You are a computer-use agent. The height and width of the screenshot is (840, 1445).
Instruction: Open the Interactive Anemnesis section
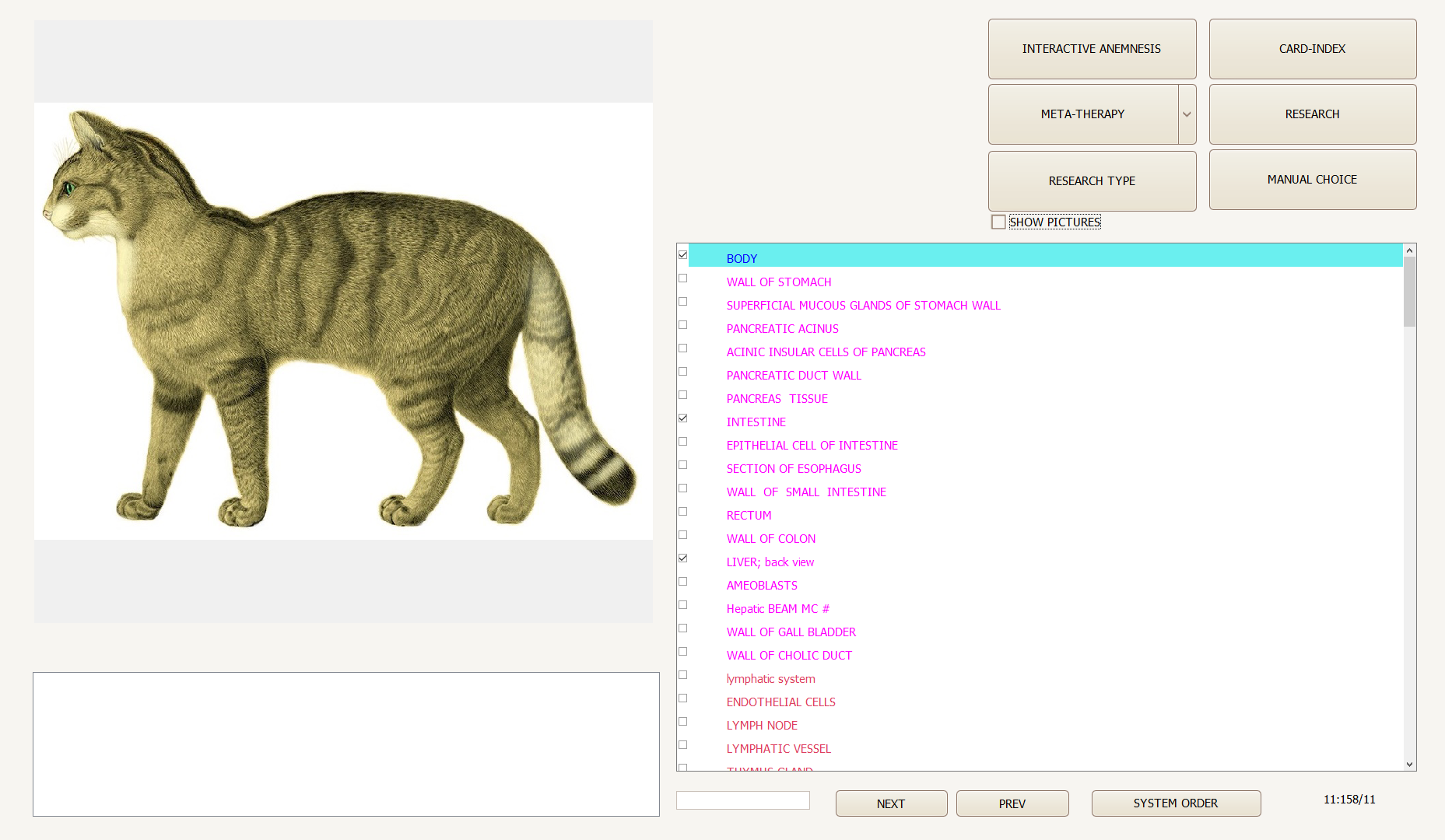[1092, 49]
